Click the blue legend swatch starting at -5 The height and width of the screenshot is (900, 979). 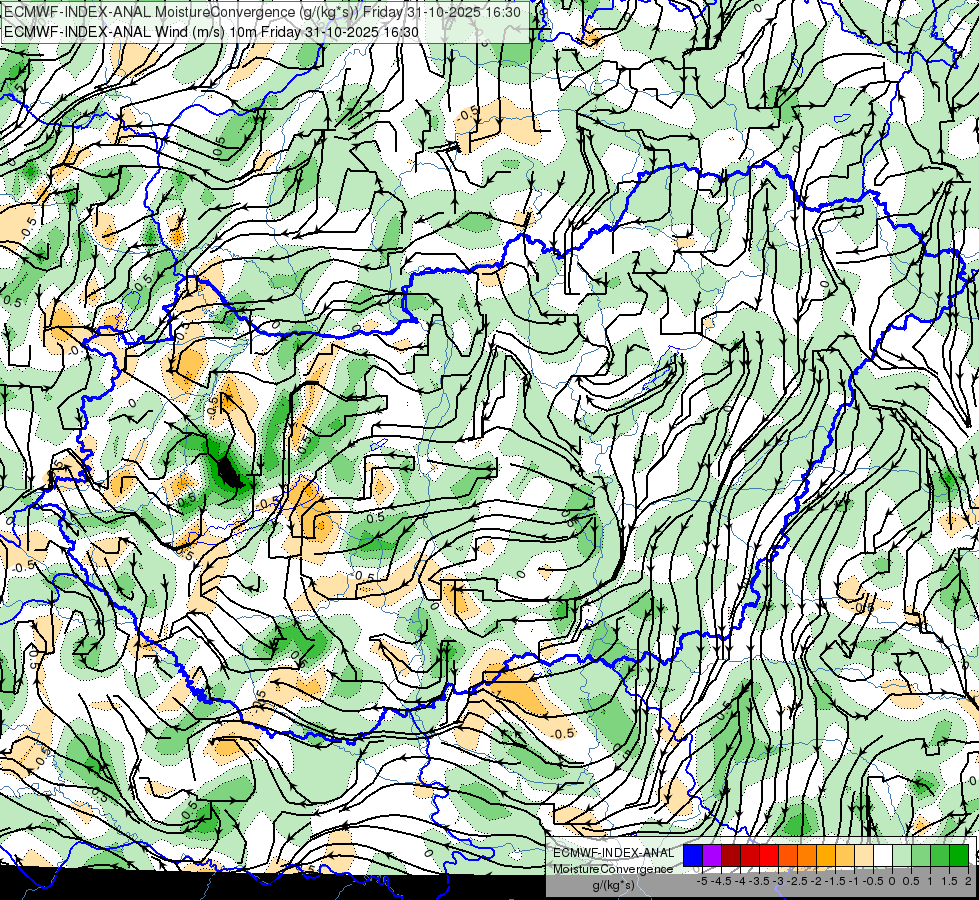pos(693,856)
